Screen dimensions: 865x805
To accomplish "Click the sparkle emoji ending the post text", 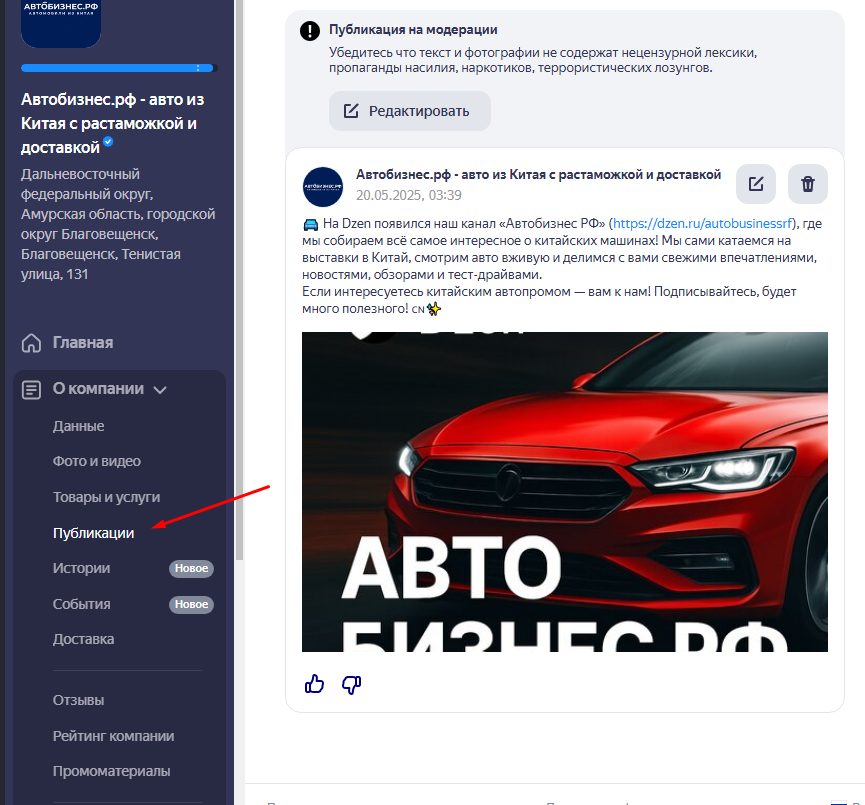I will pyautogui.click(x=434, y=309).
